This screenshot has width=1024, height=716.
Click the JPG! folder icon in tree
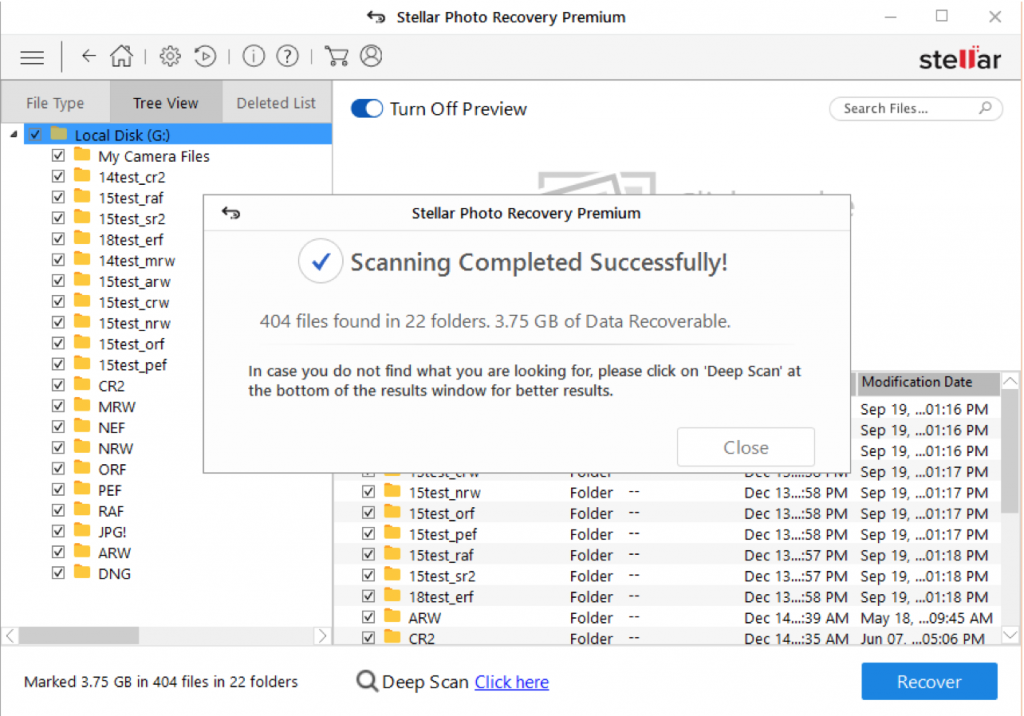tap(82, 530)
